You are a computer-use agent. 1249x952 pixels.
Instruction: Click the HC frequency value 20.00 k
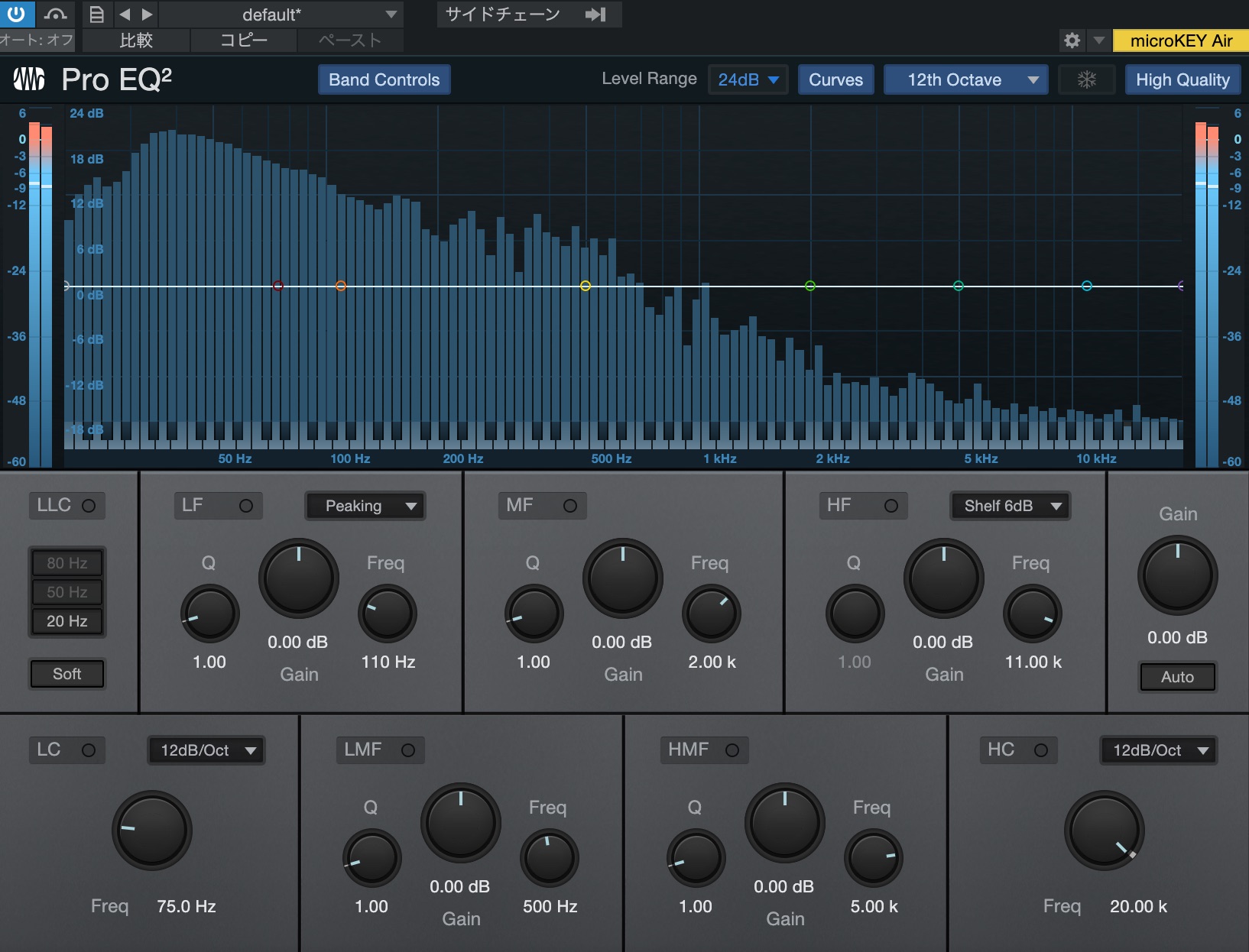coord(1138,907)
